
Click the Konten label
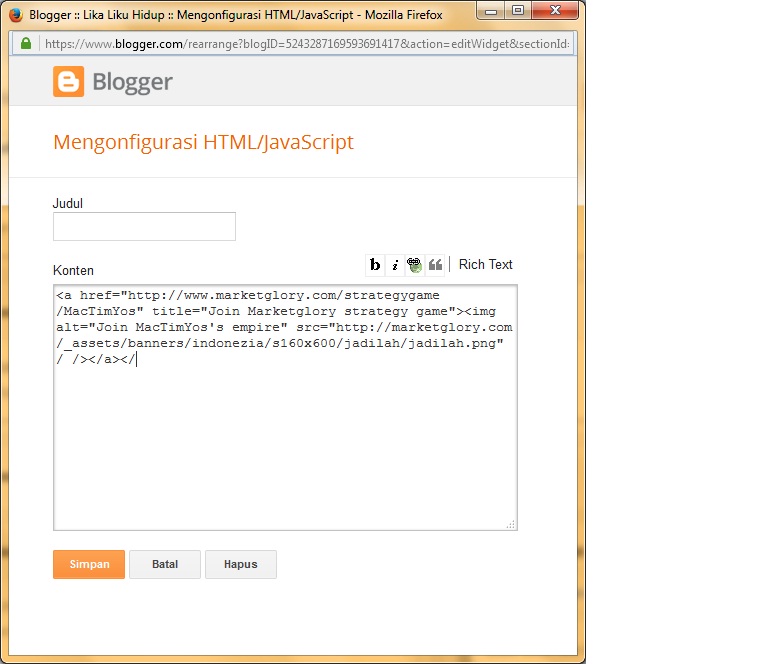tap(73, 270)
